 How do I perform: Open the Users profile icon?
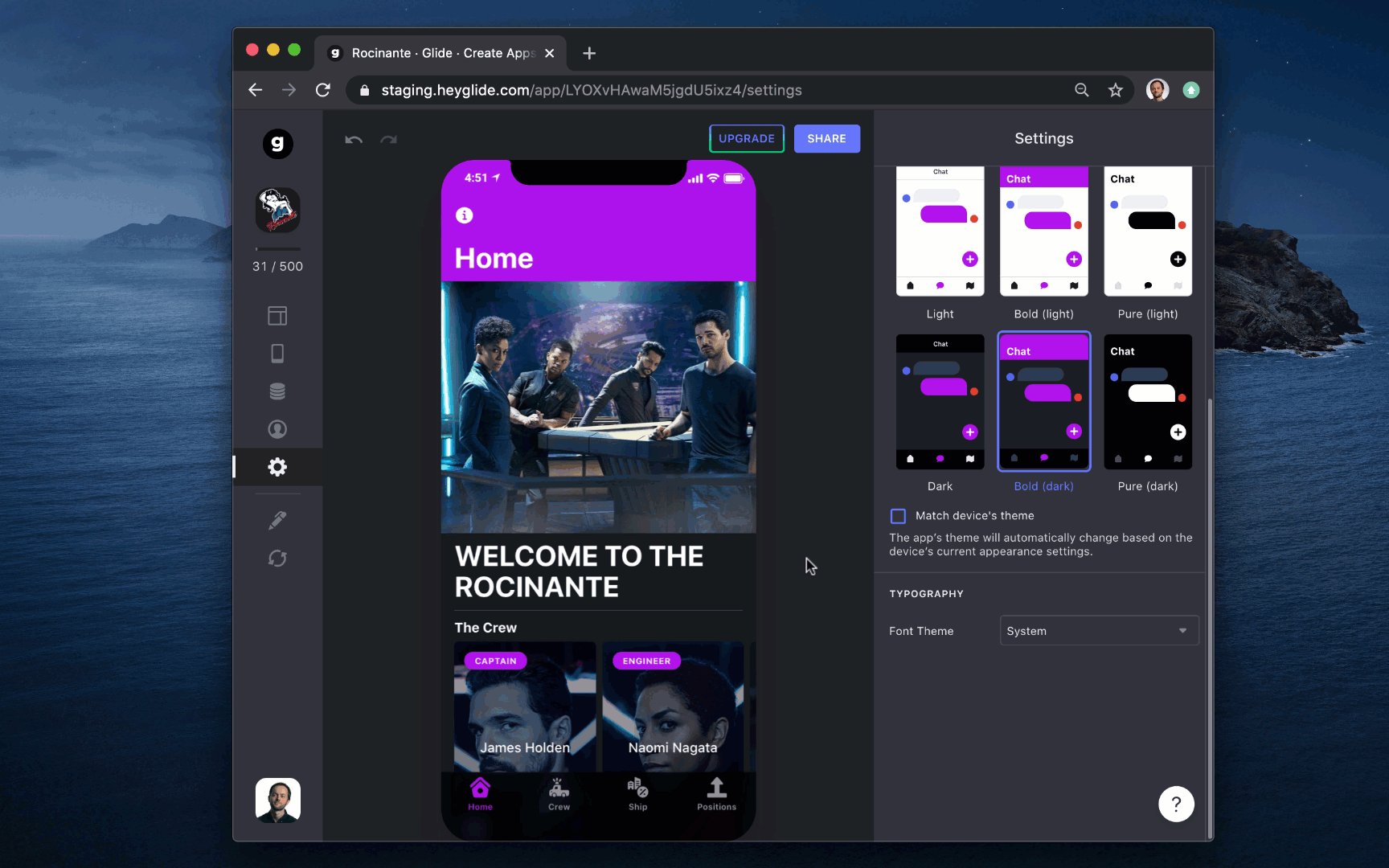click(x=277, y=429)
